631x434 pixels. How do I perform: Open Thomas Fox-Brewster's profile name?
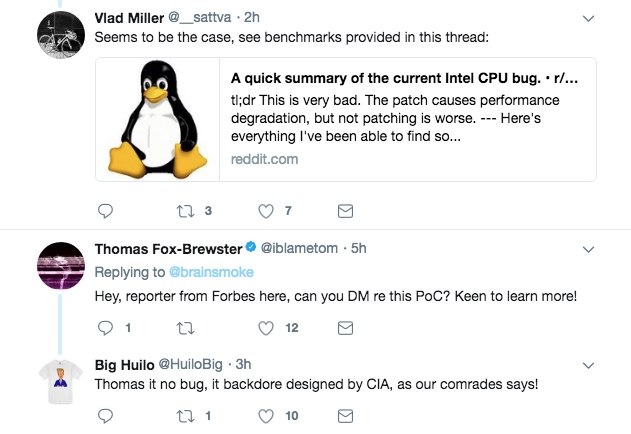[168, 248]
